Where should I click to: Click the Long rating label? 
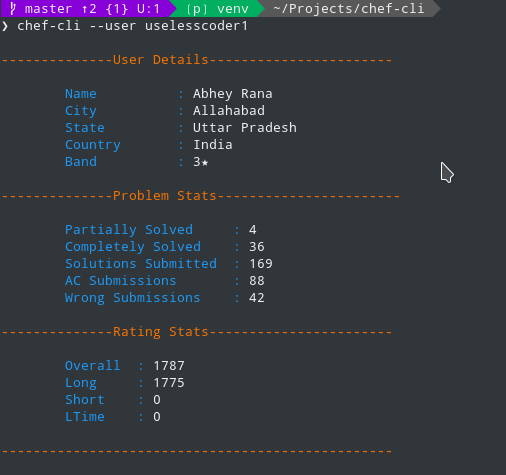pyautogui.click(x=81, y=383)
